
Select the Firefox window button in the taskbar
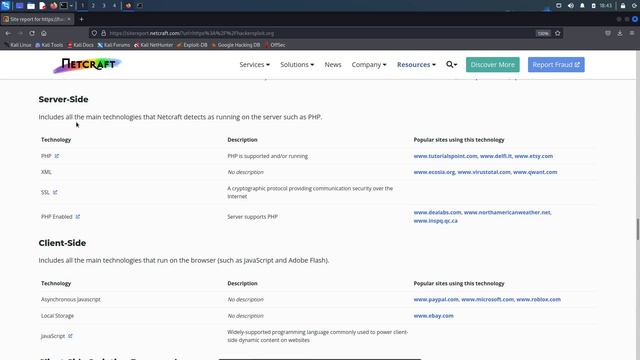pos(129,6)
